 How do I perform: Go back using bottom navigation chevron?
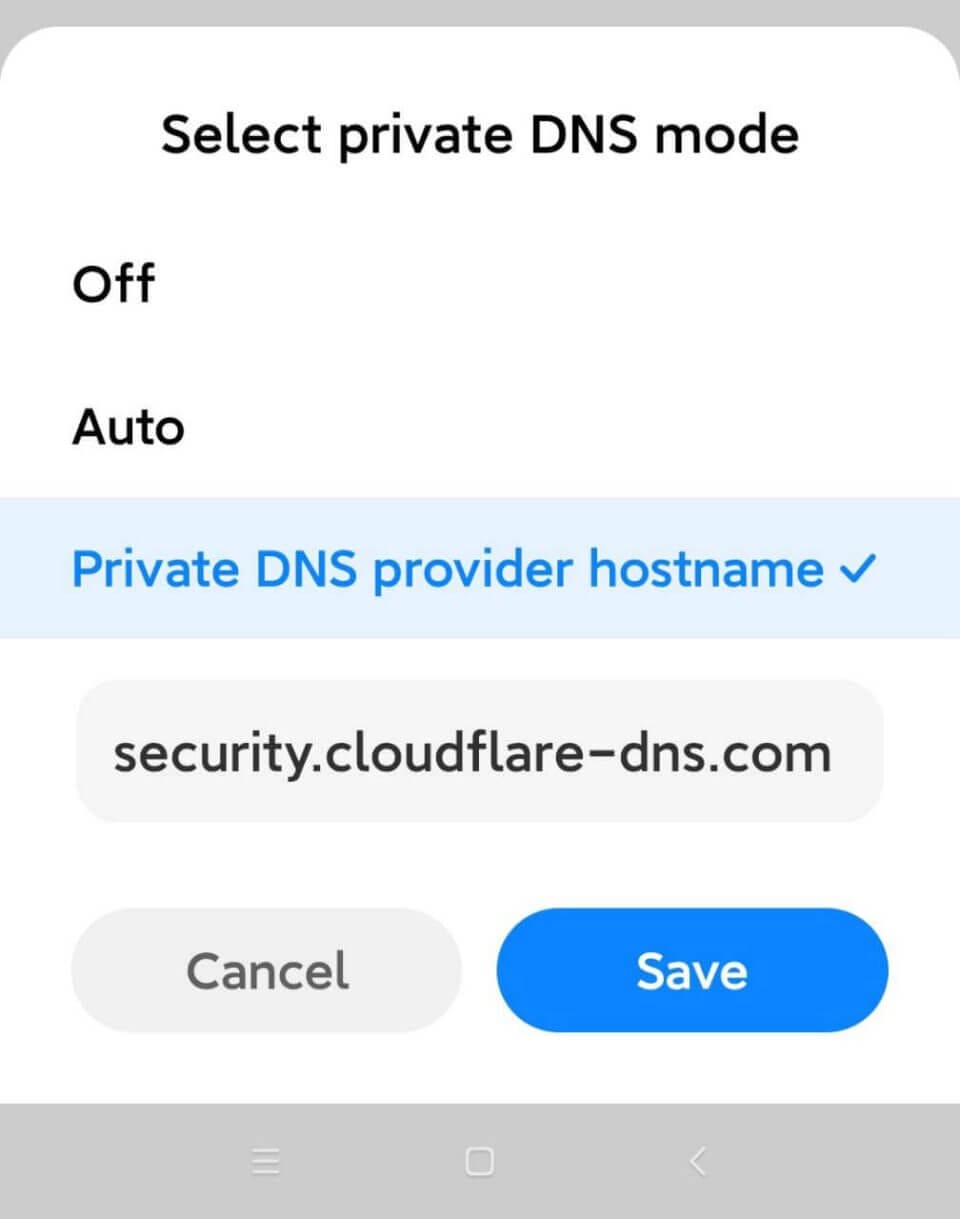(698, 1161)
